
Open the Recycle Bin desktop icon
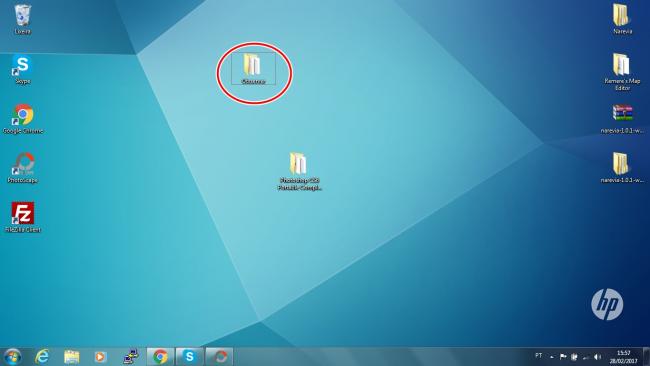tap(22, 19)
